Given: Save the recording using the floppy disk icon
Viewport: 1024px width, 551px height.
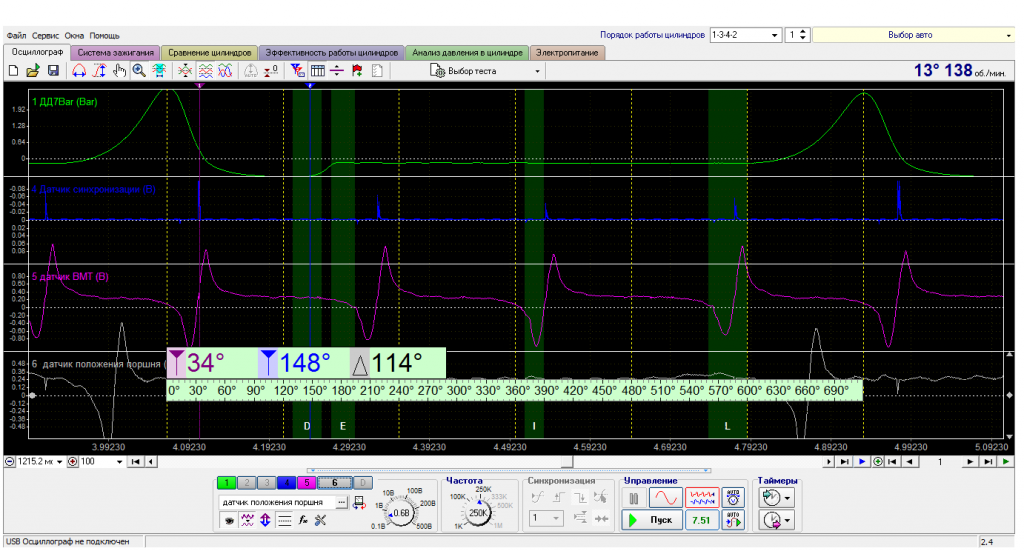Looking at the screenshot, I should [54, 71].
